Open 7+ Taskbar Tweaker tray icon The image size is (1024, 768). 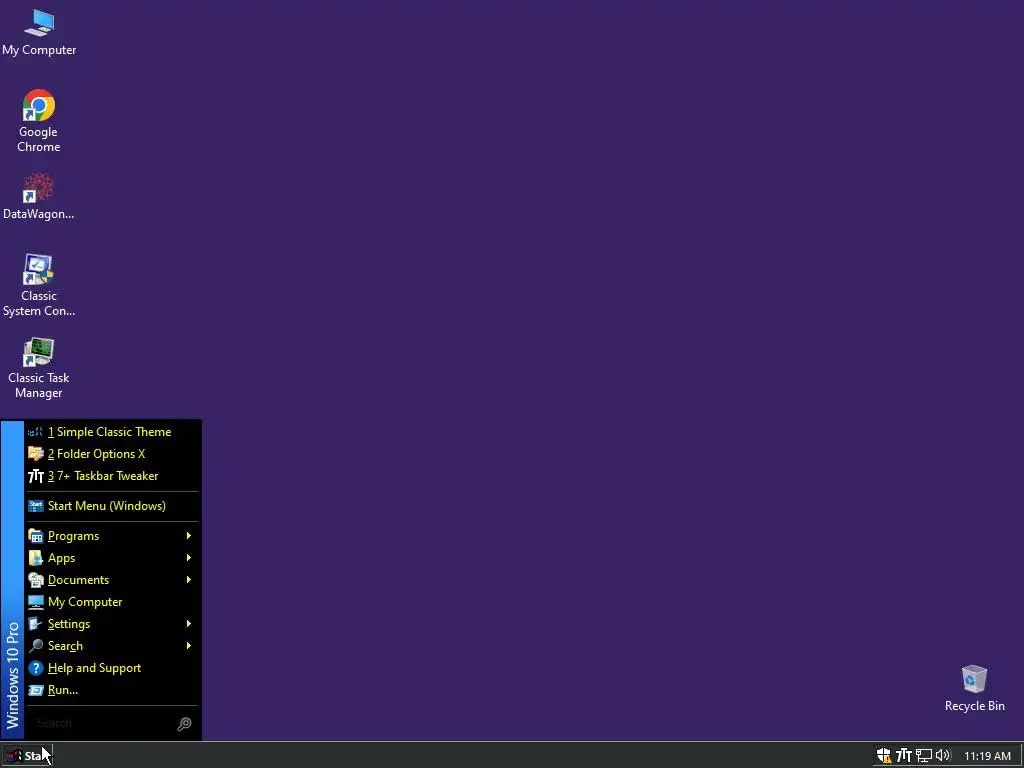(904, 756)
